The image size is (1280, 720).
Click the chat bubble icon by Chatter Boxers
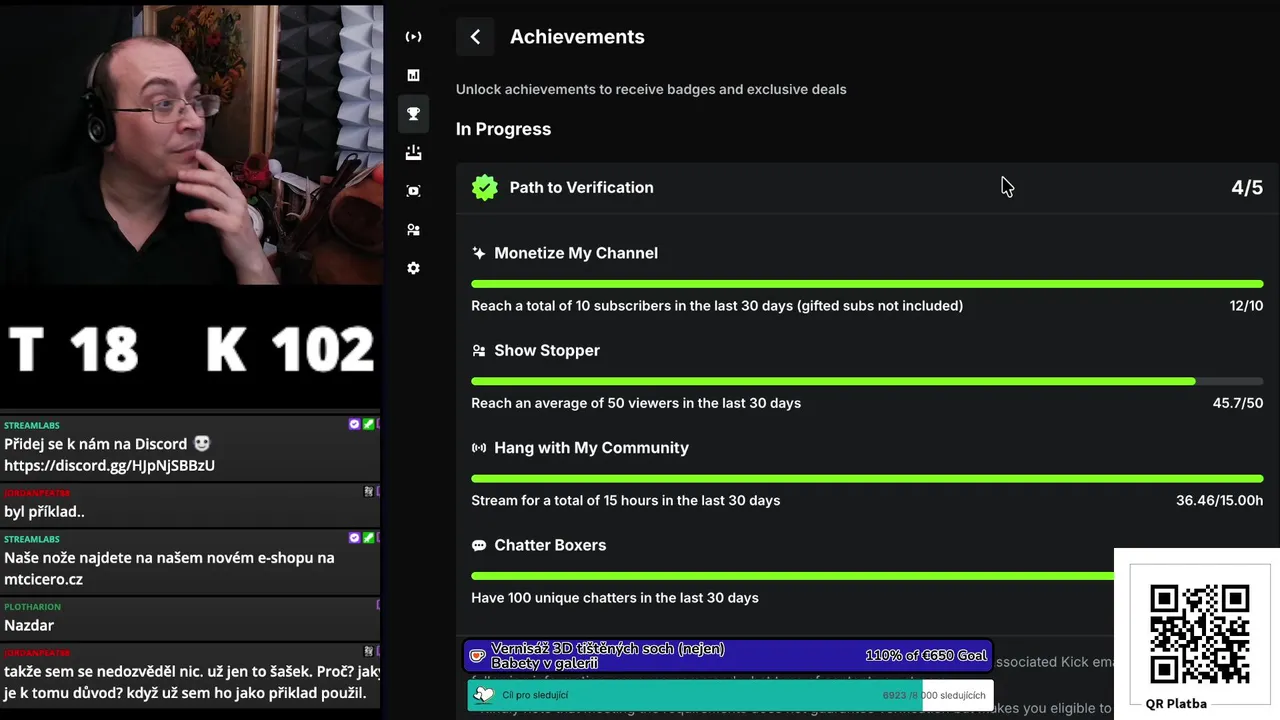[478, 545]
